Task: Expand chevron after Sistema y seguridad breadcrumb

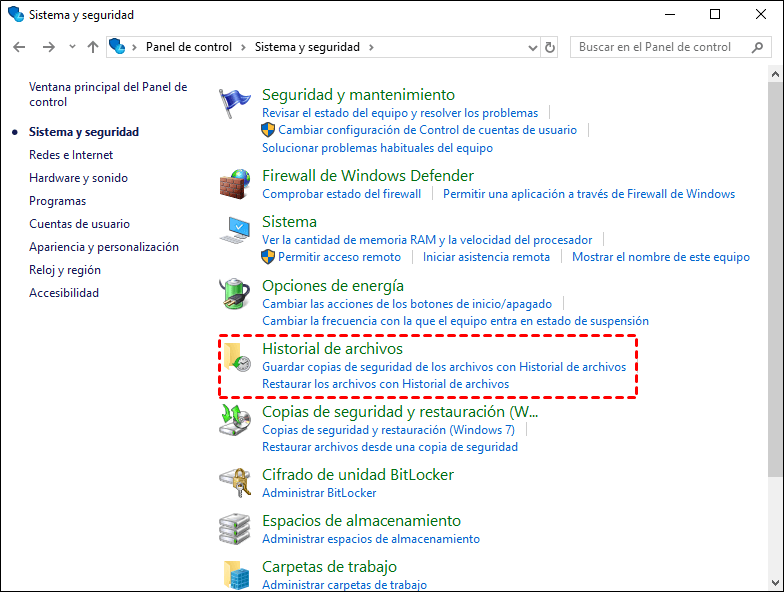Action: coord(371,48)
